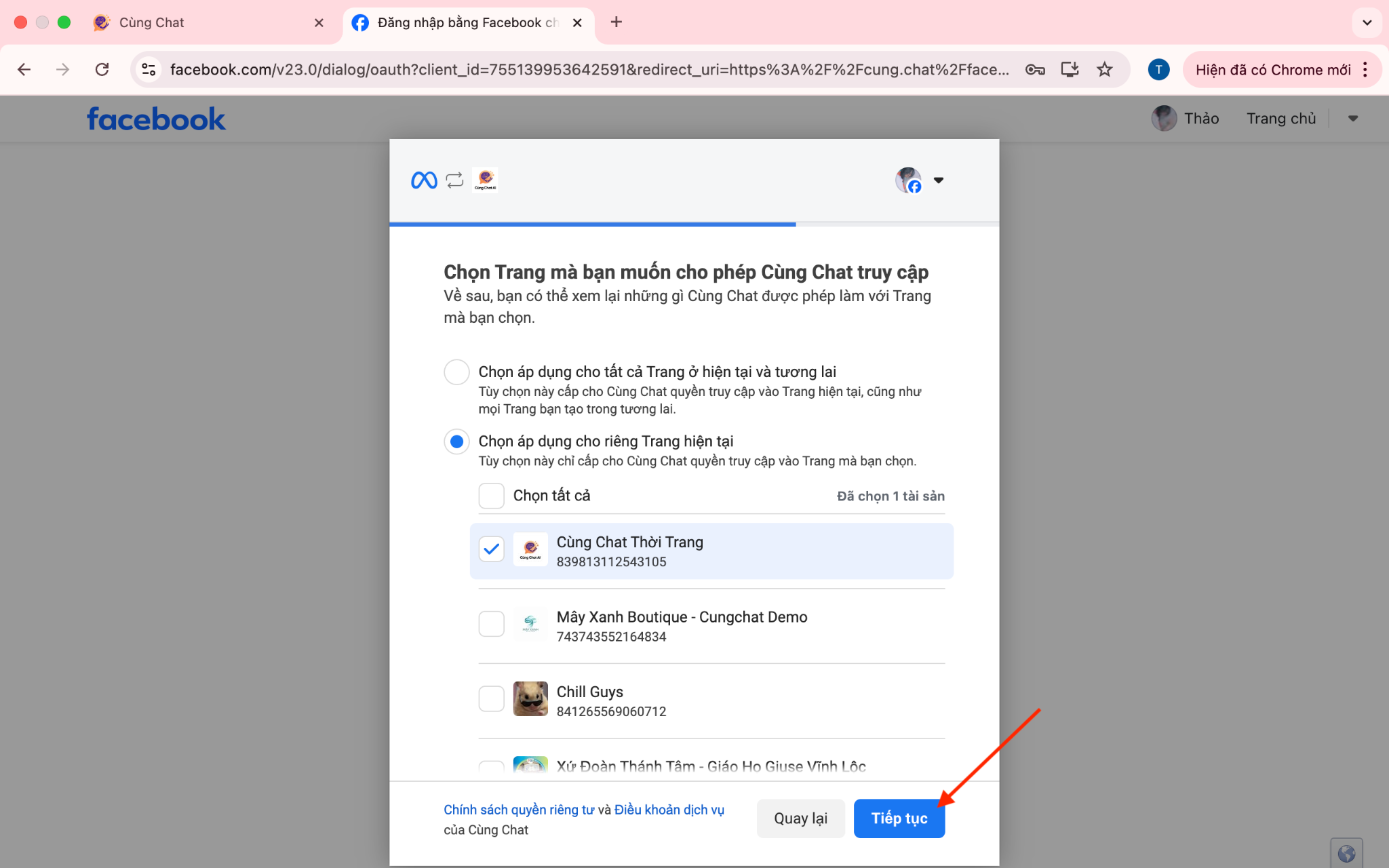
Task: Bookmark page with the star icon
Action: point(1105,69)
